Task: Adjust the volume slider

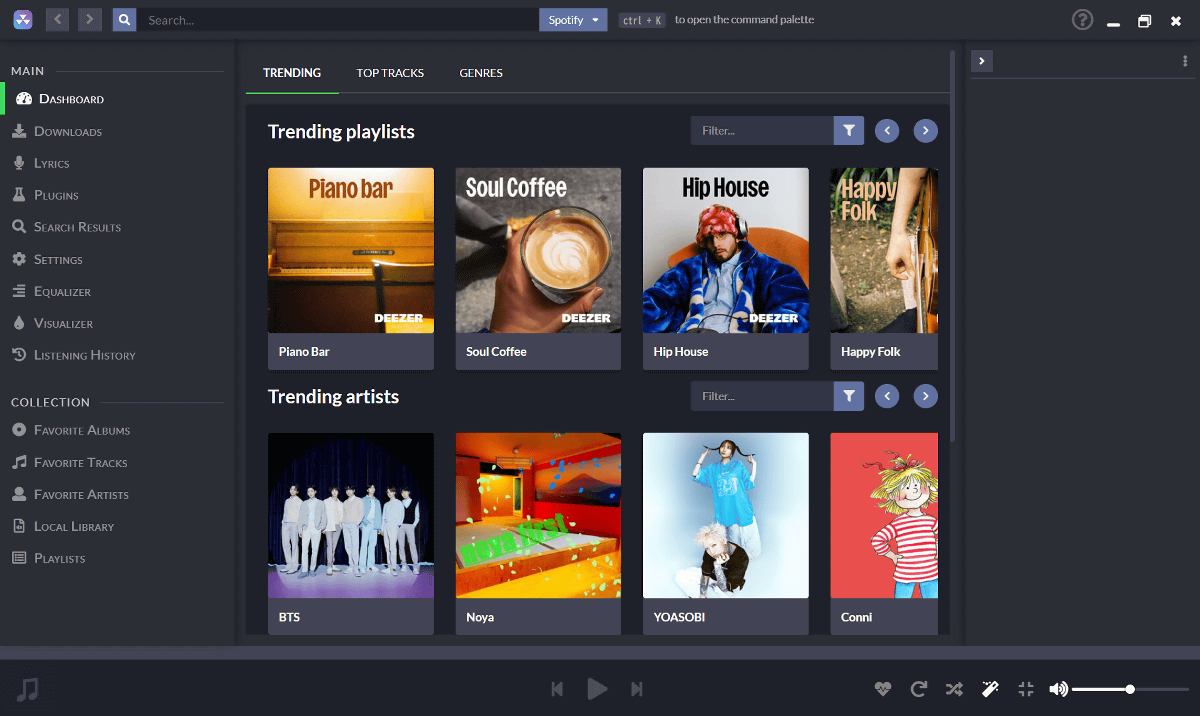Action: pos(1130,689)
